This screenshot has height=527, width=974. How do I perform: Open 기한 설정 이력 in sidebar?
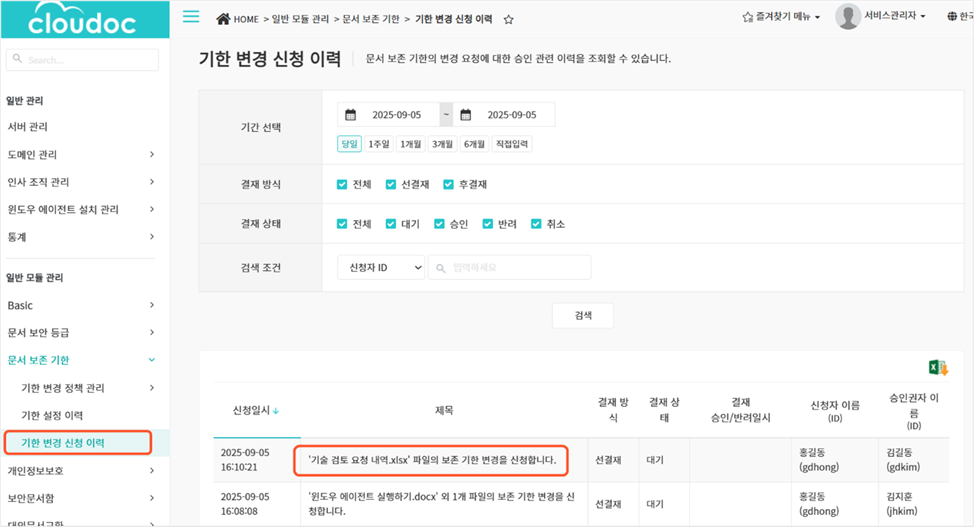click(x=51, y=415)
